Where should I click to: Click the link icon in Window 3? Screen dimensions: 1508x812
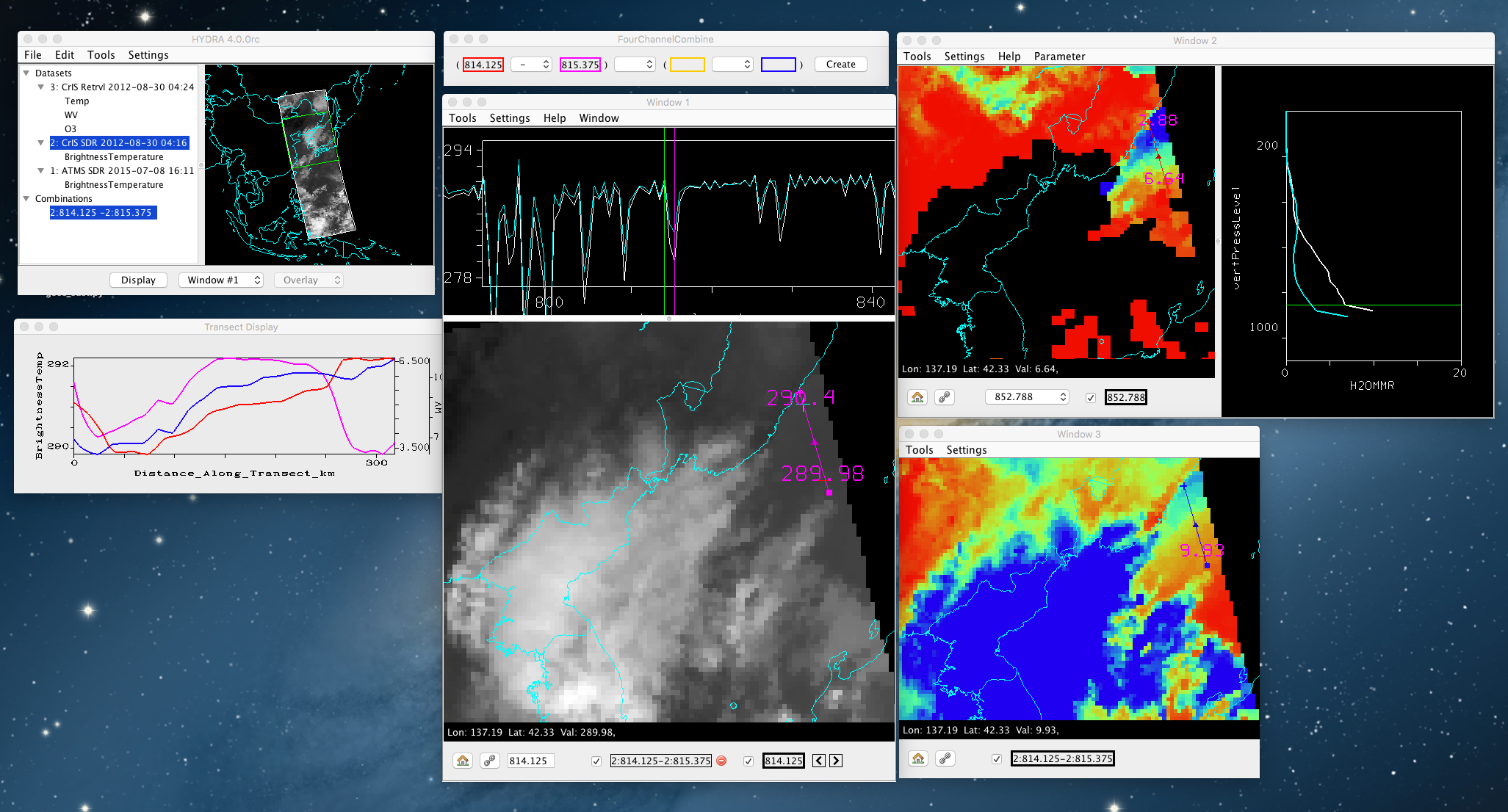click(x=945, y=758)
